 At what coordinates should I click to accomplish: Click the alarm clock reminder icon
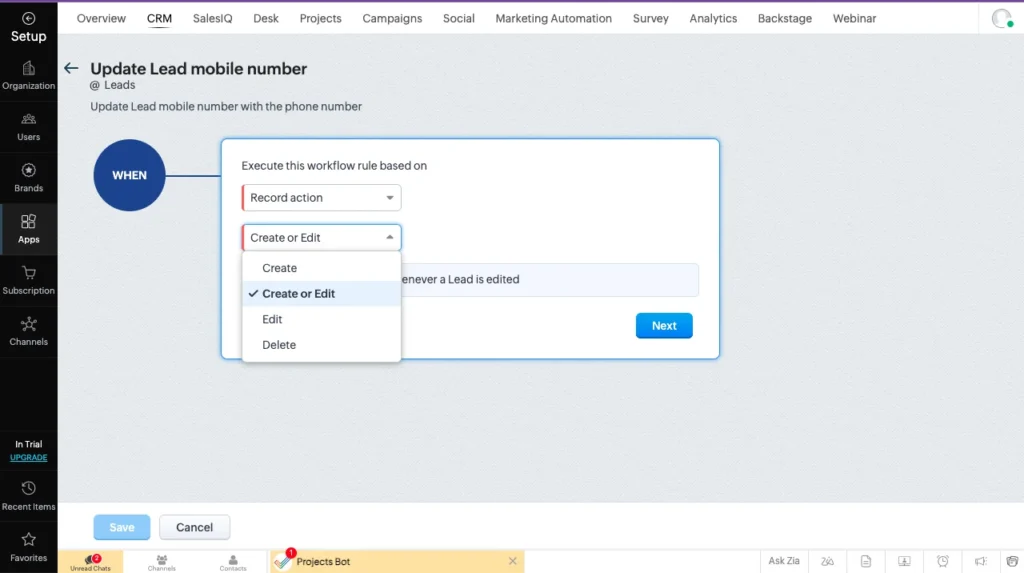coord(943,562)
